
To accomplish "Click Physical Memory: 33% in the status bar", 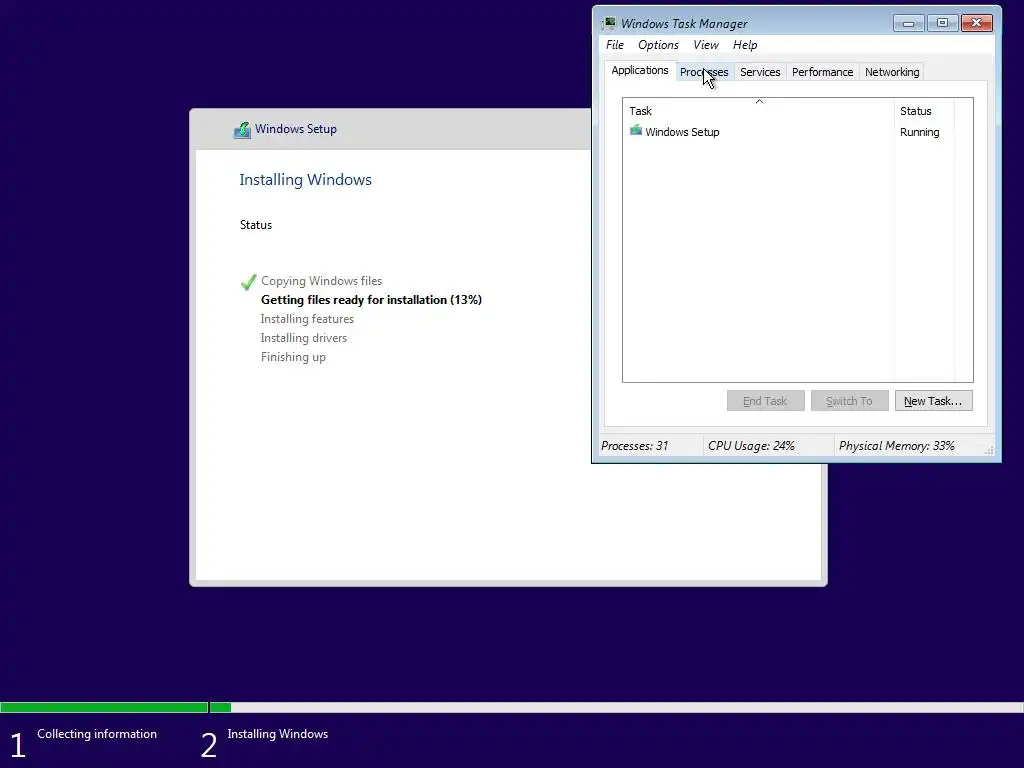I will 896,446.
